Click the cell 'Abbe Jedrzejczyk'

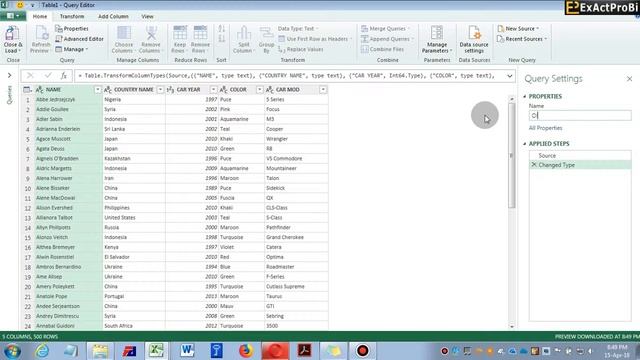coord(68,99)
